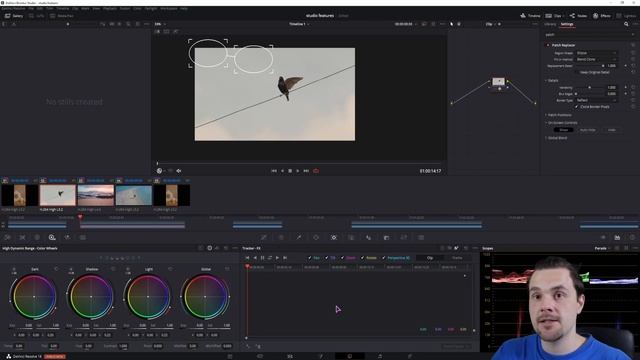
Task: Toggle the Effects panel button
Action: pos(602,16)
